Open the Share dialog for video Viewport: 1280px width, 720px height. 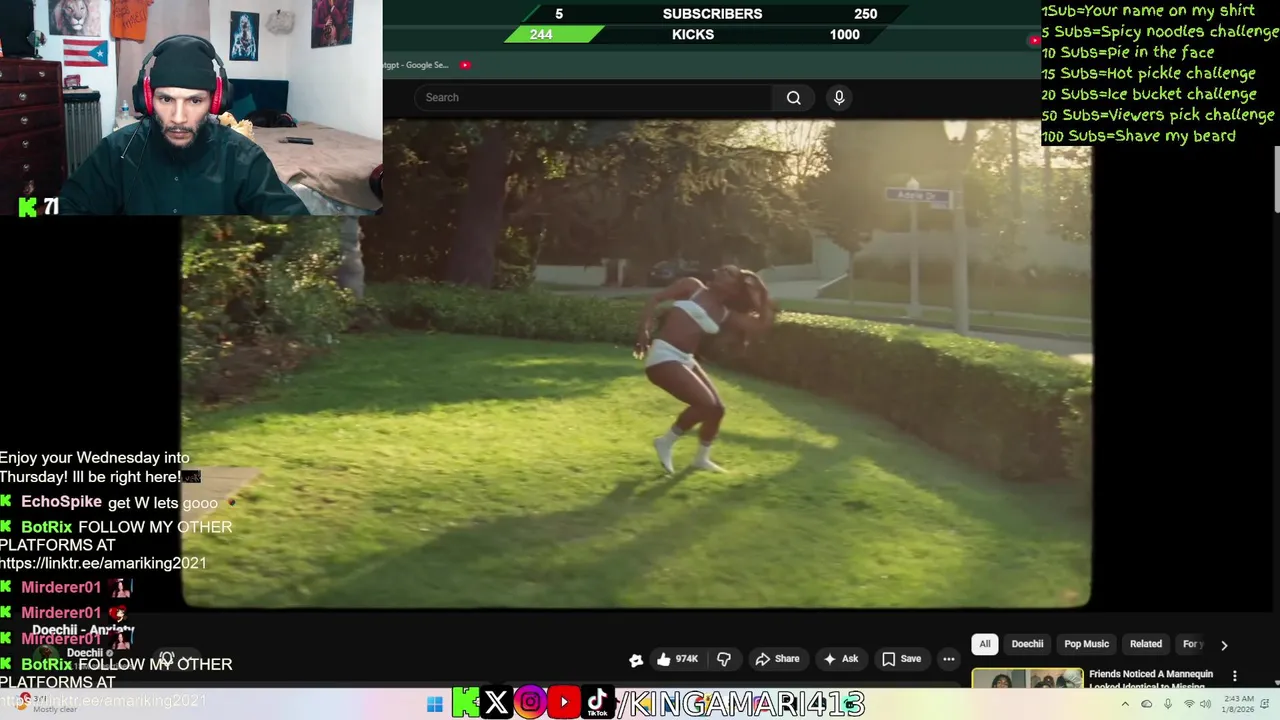pyautogui.click(x=777, y=659)
